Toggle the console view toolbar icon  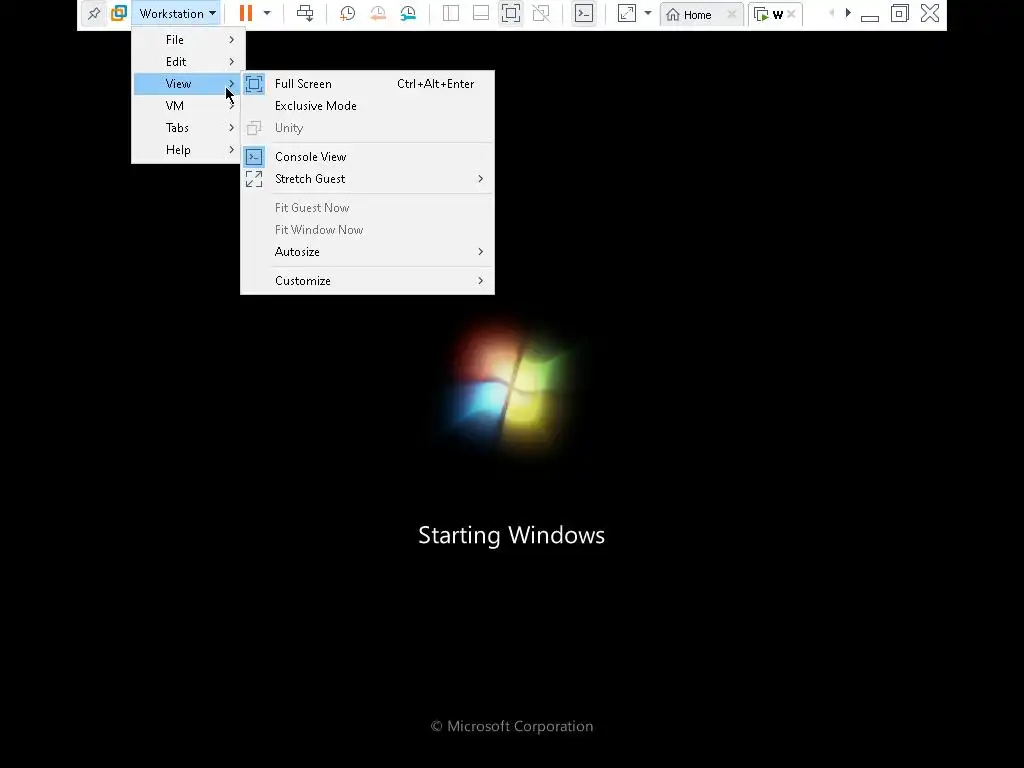point(584,13)
